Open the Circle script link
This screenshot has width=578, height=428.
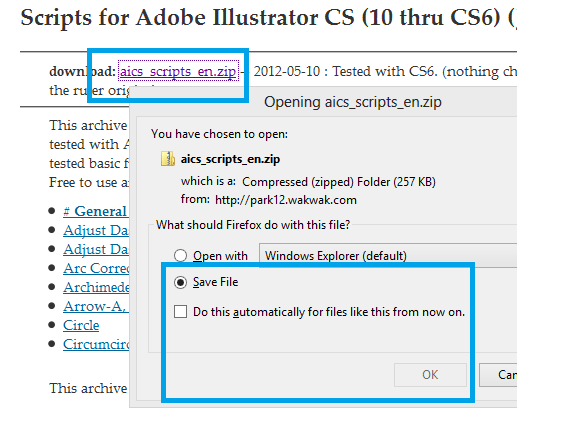click(x=81, y=326)
